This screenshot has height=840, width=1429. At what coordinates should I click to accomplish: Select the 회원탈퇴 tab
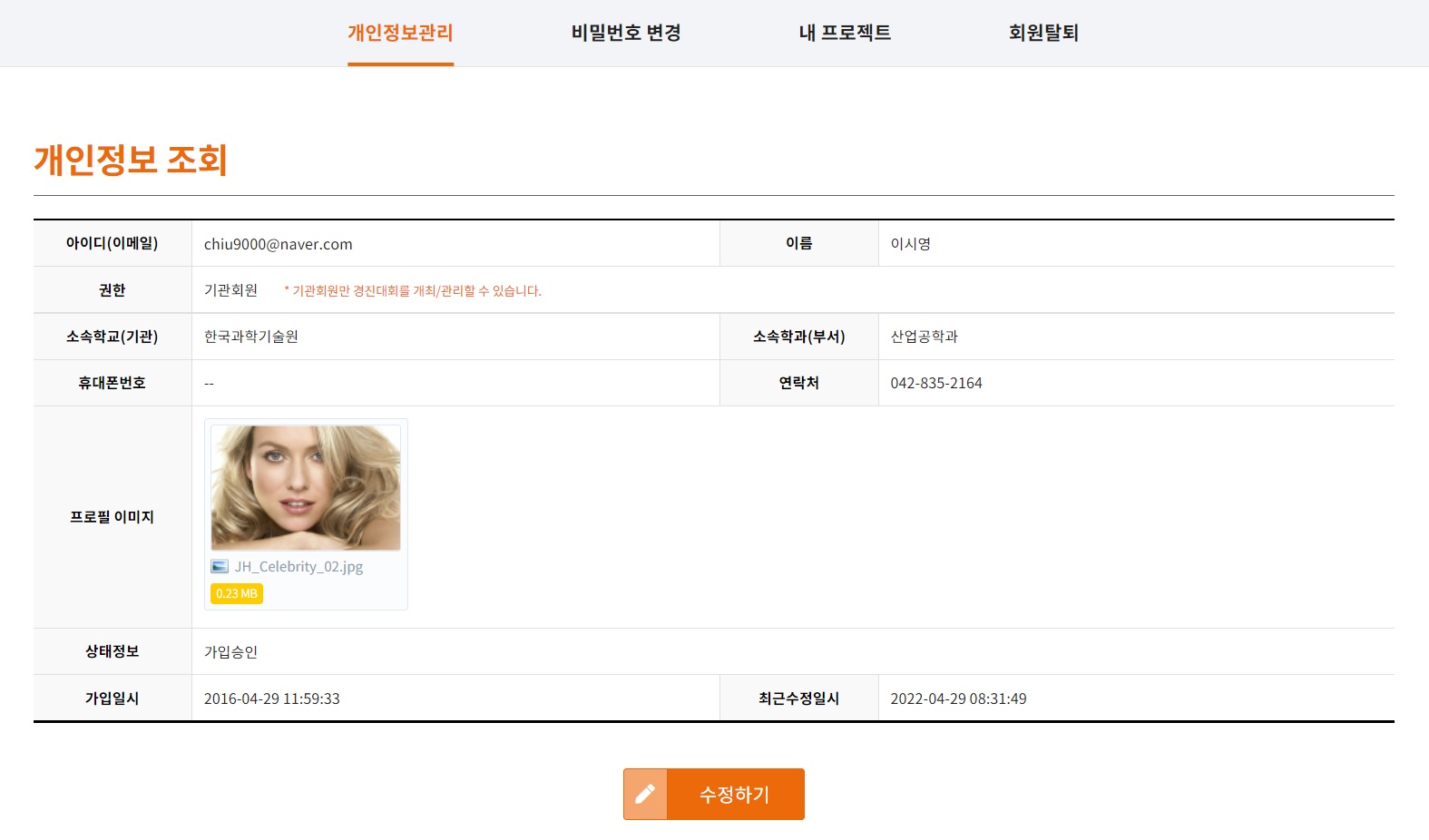click(x=1043, y=33)
